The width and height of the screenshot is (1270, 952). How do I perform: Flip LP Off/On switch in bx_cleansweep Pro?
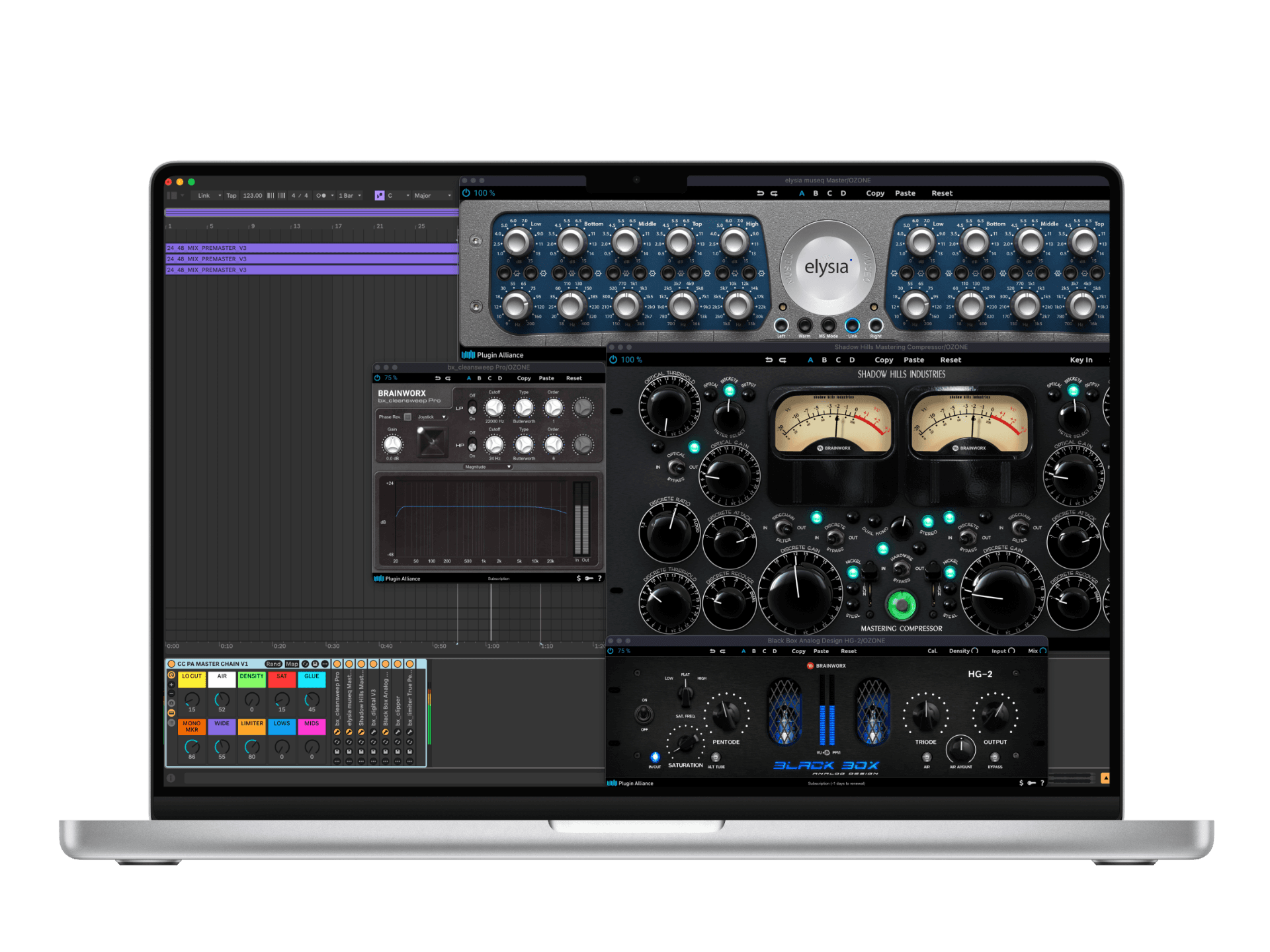(x=472, y=407)
